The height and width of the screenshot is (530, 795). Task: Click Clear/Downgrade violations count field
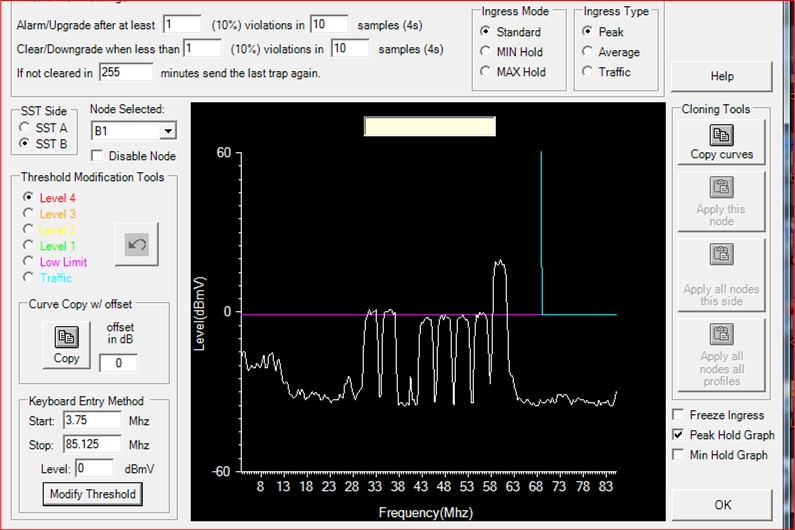coord(202,49)
